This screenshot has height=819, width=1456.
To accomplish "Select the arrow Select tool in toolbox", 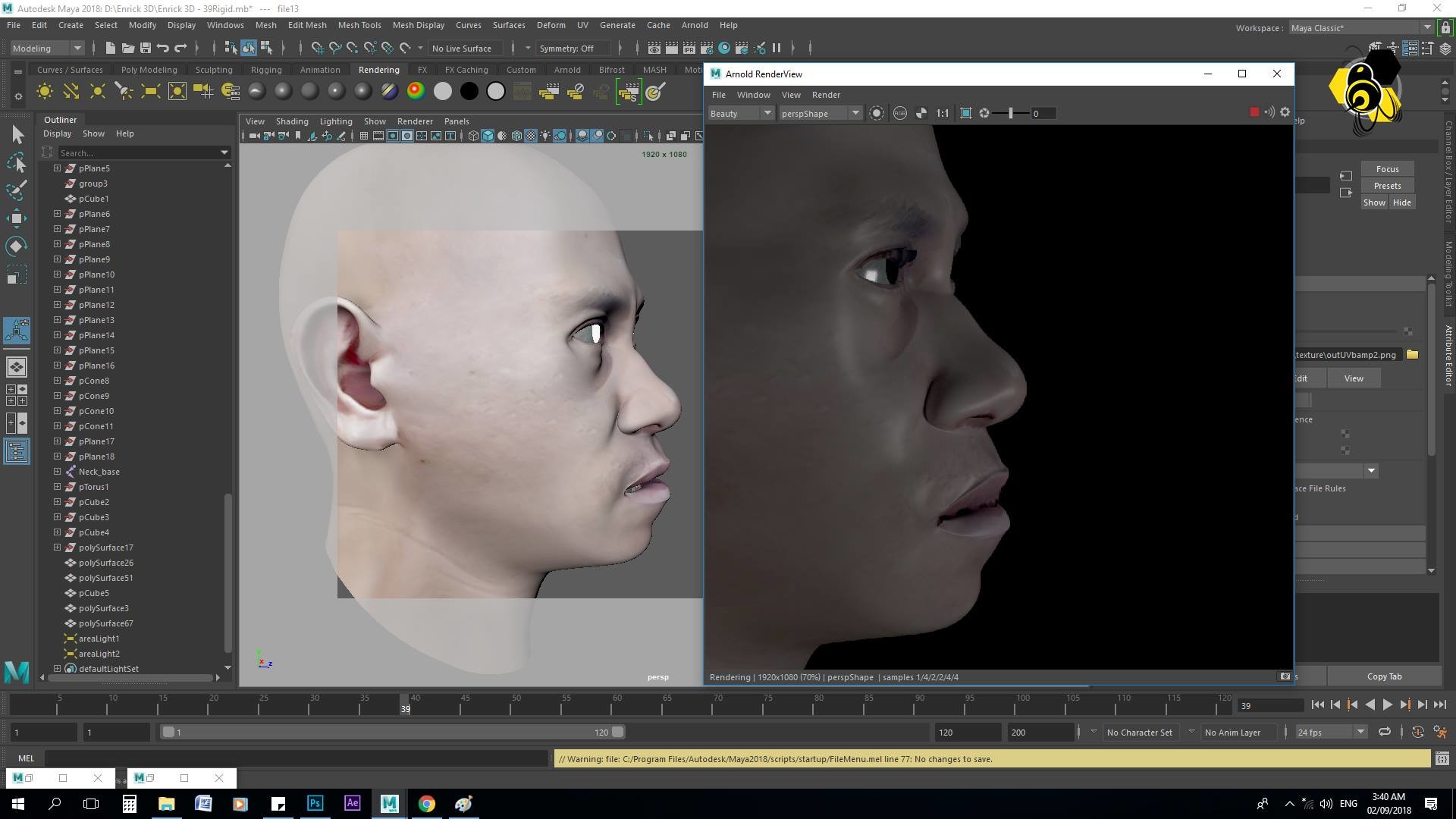I will point(17,135).
